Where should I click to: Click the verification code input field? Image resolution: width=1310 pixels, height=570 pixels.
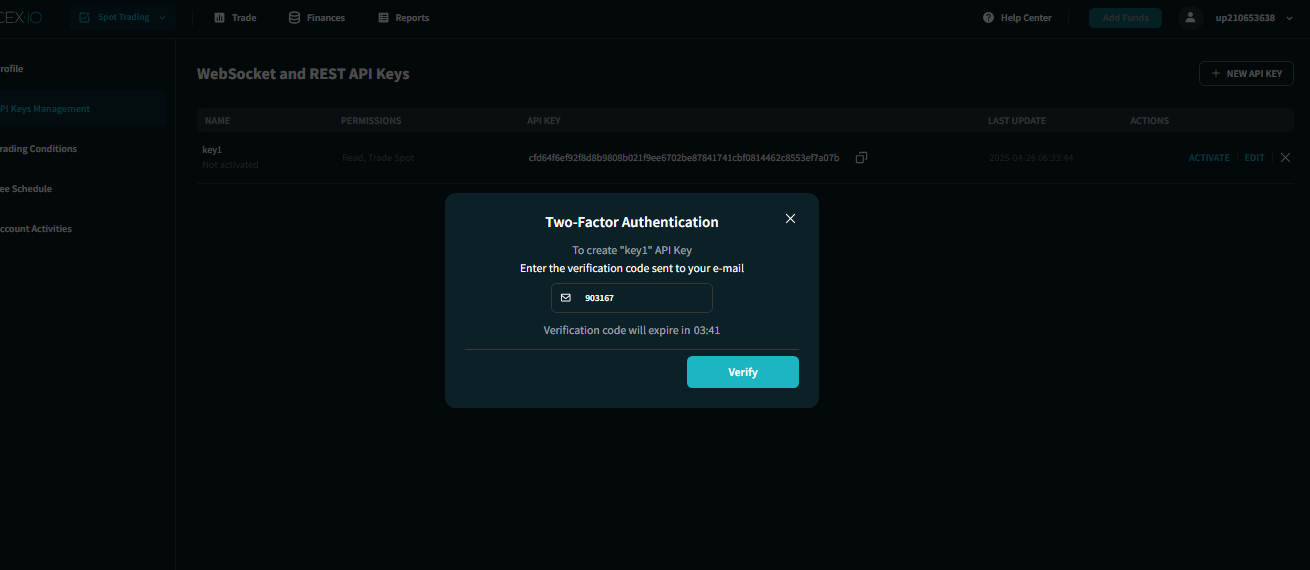point(640,298)
